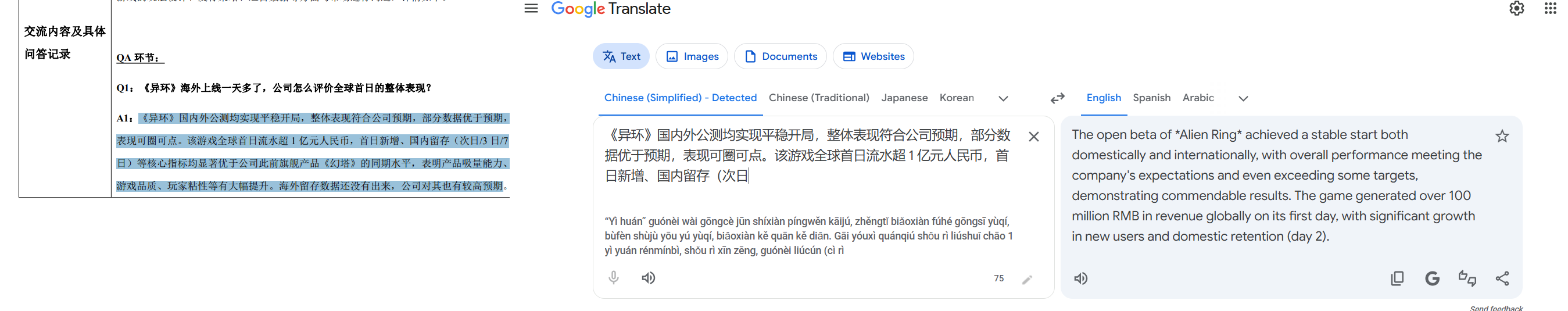Screen dimensions: 1568x311
Task: Select Arabic as target language
Action: [x=1197, y=98]
